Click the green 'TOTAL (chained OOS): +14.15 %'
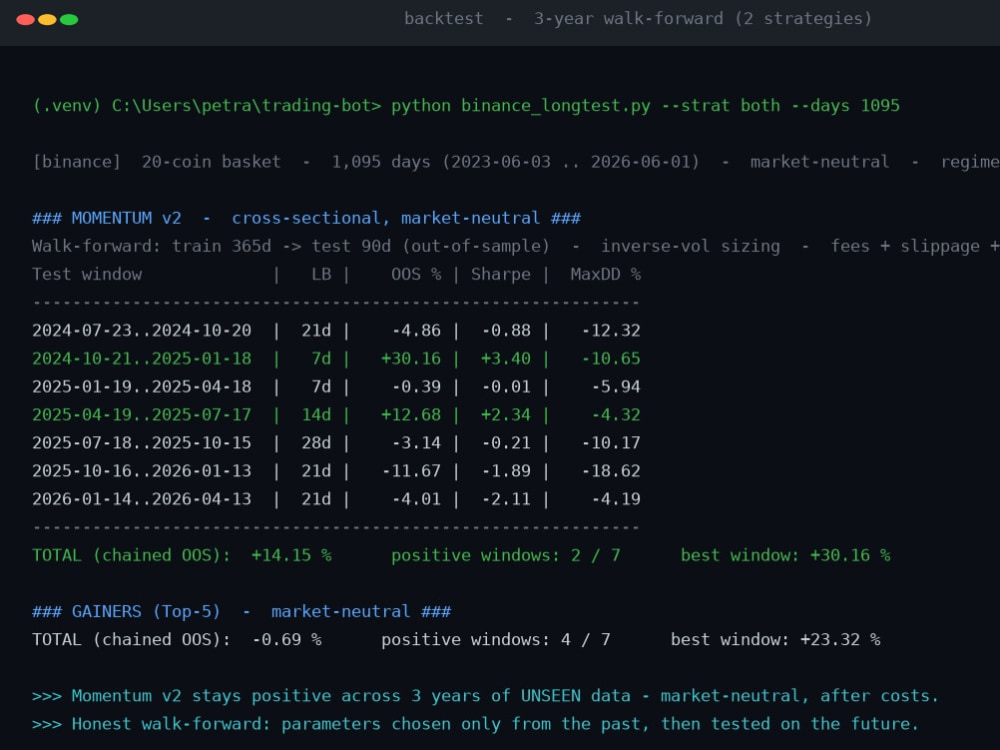 [182, 555]
